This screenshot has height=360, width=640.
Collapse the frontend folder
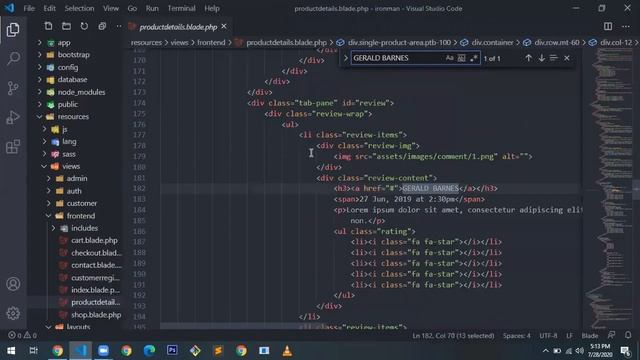[81, 216]
